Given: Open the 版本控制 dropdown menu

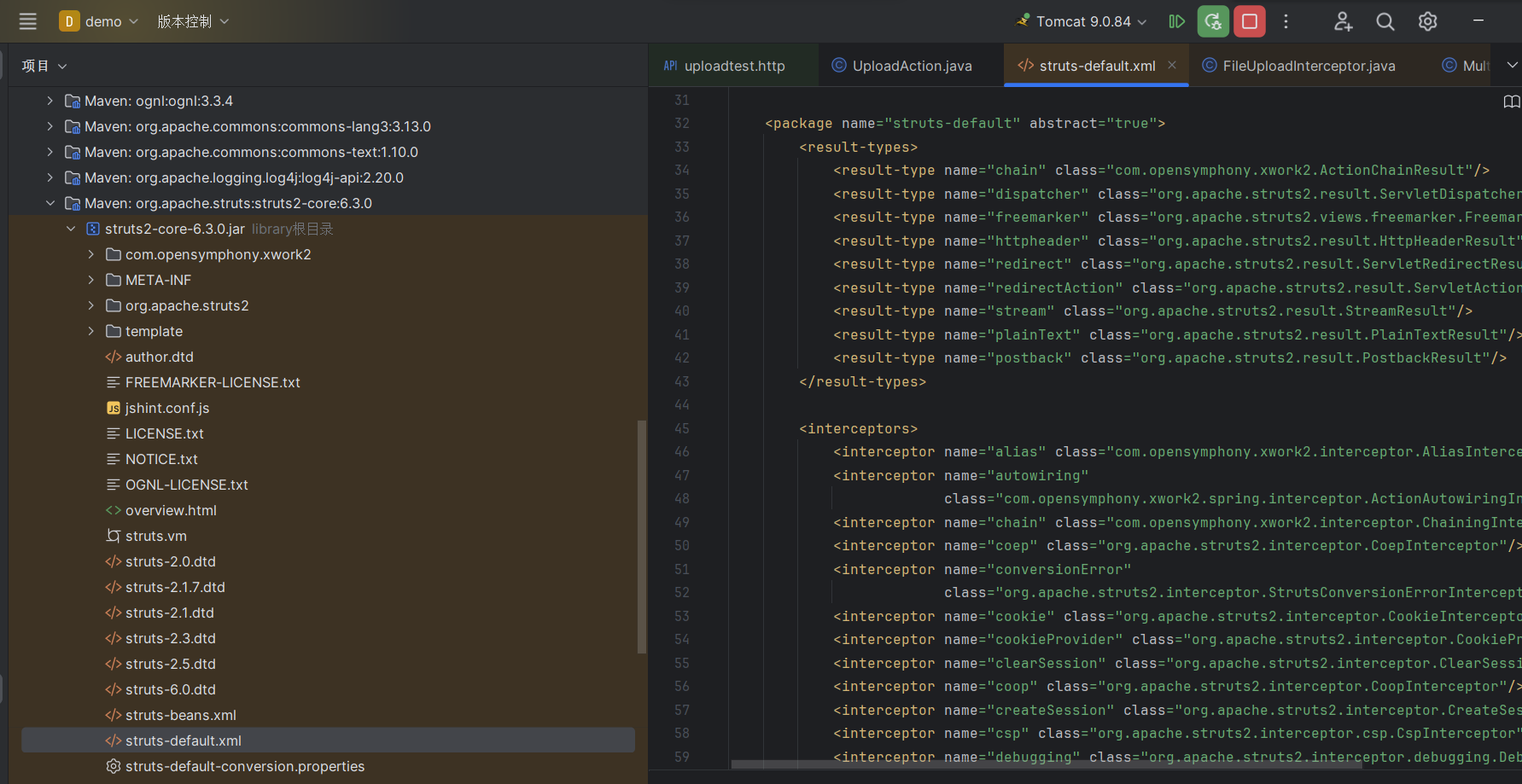Looking at the screenshot, I should point(193,21).
